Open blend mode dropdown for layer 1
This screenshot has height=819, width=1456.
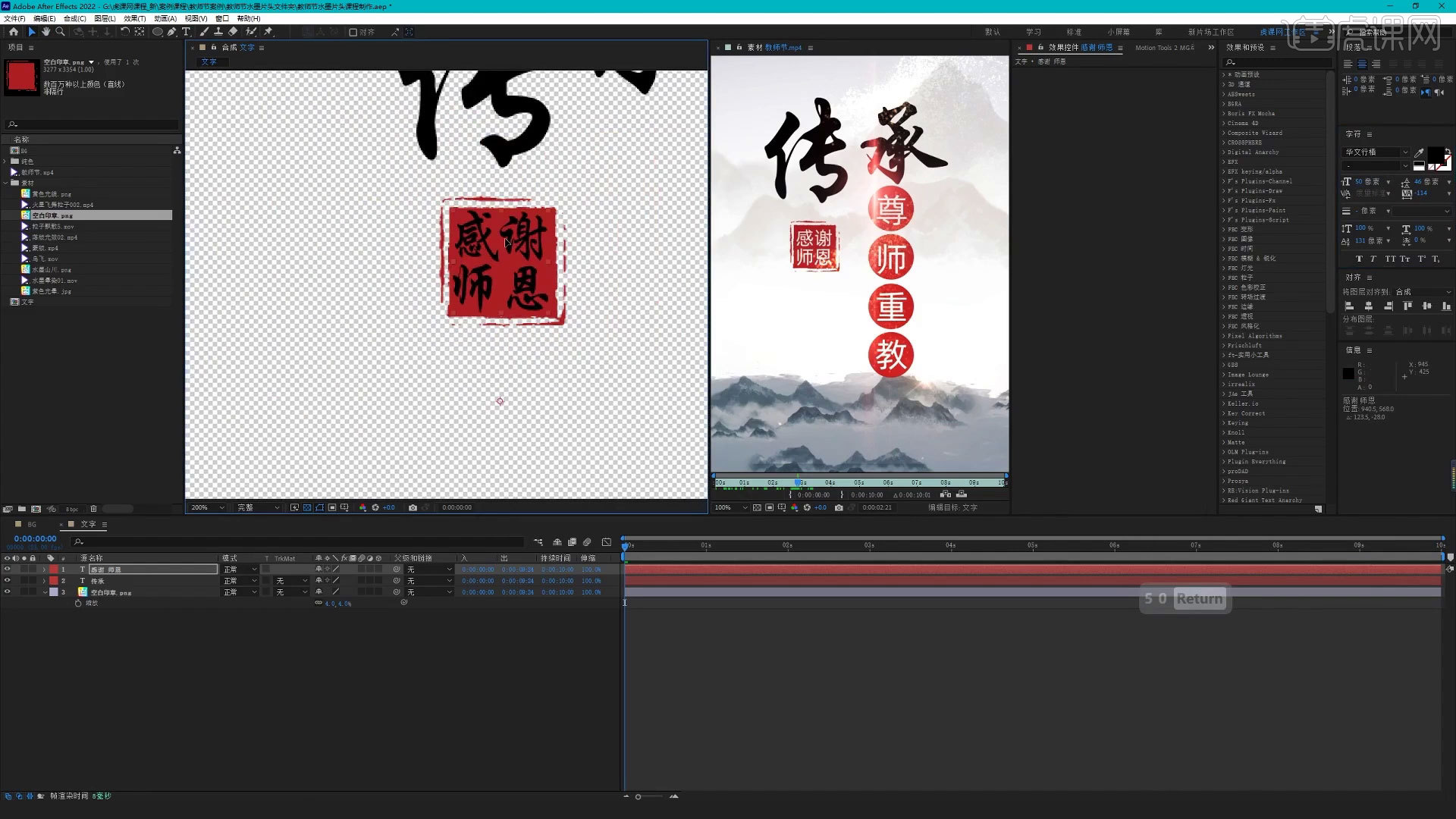click(x=240, y=569)
